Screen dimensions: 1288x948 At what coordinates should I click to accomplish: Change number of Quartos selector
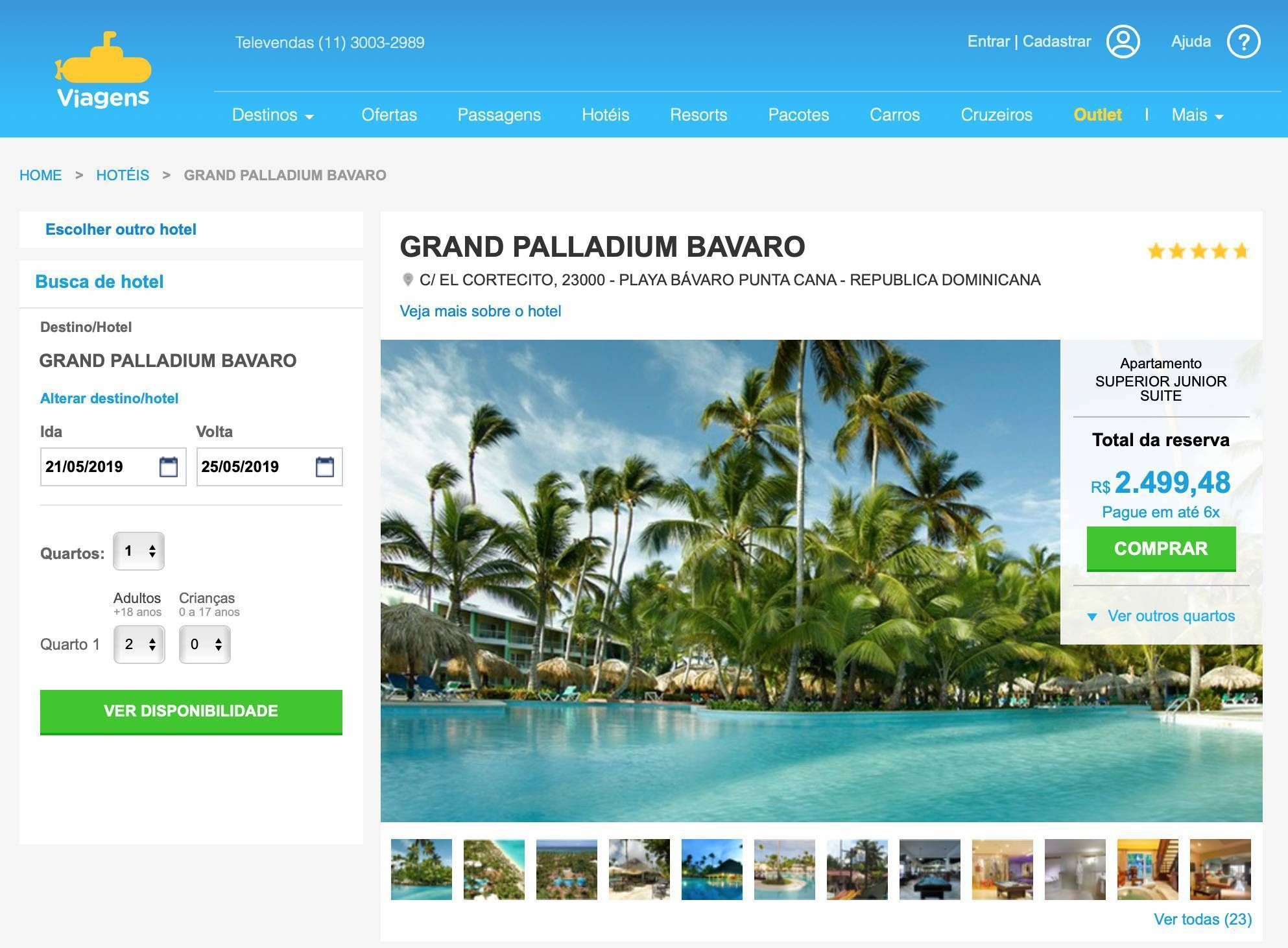point(139,551)
